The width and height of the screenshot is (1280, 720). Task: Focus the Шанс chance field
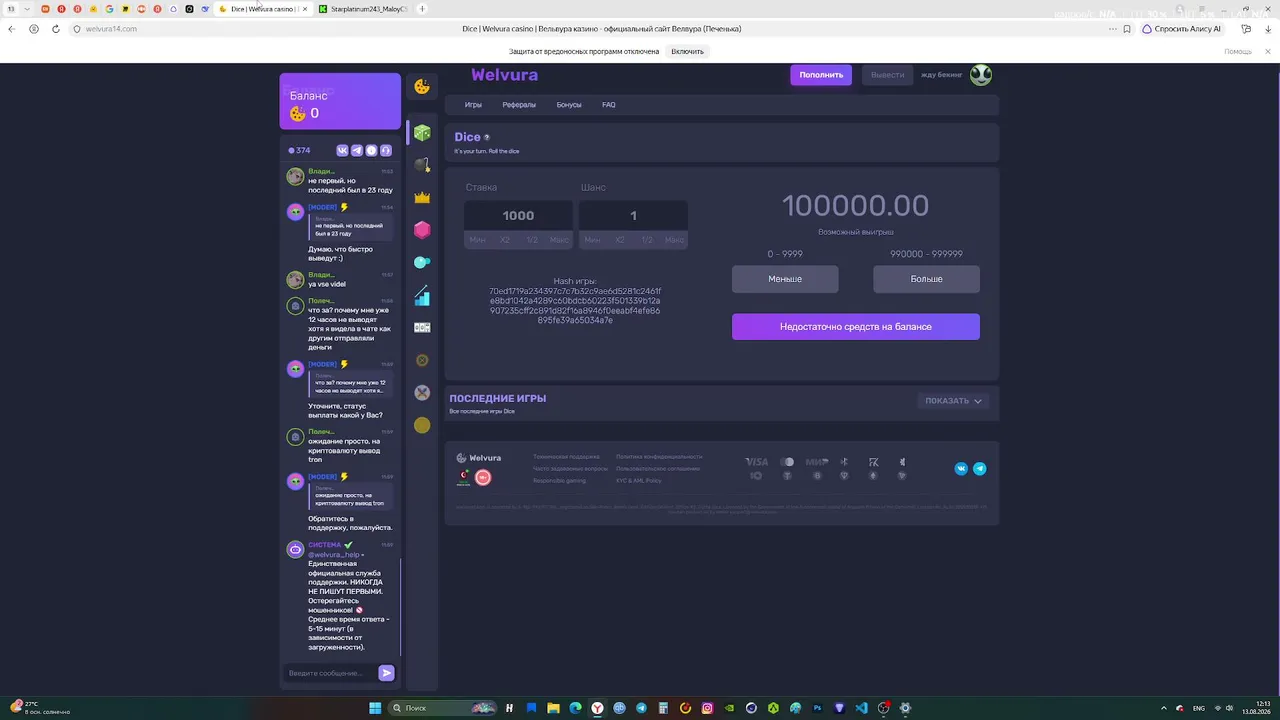[633, 215]
